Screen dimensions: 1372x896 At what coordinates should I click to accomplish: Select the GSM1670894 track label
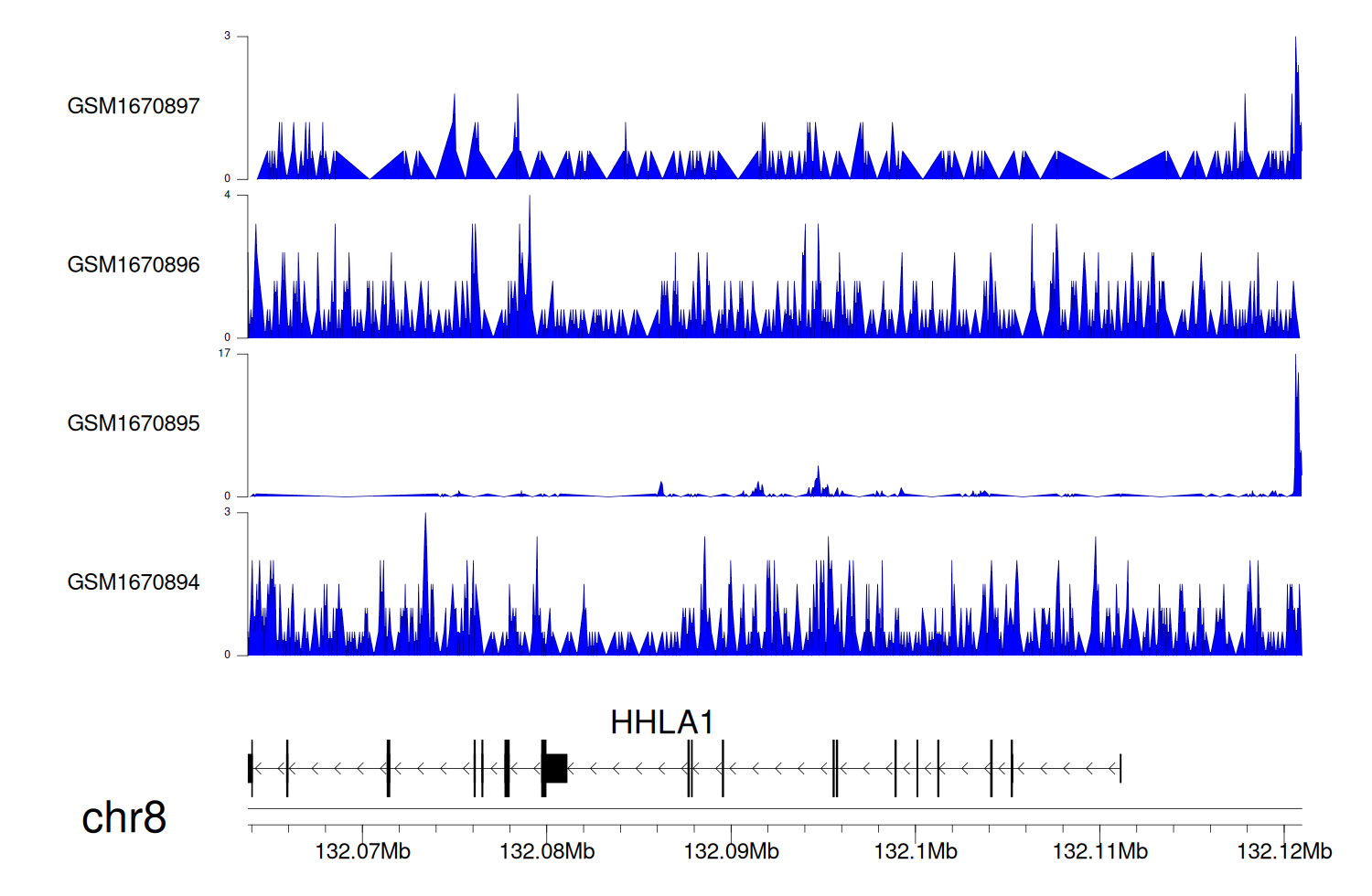[134, 582]
